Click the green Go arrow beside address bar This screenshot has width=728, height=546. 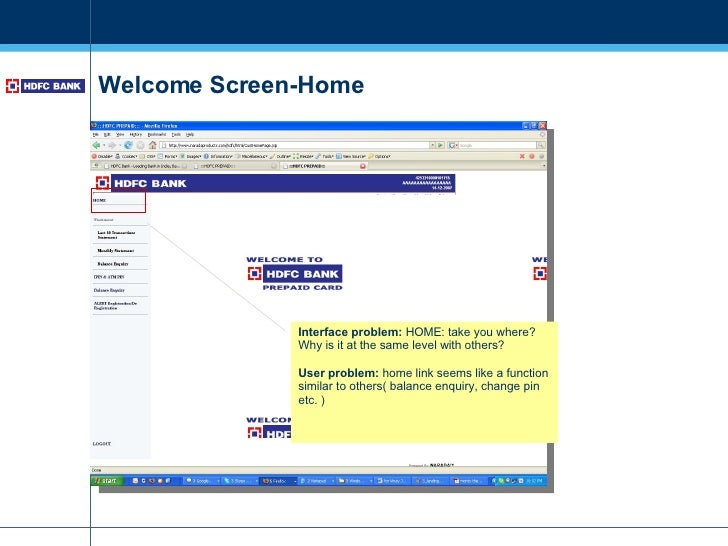[x=441, y=145]
